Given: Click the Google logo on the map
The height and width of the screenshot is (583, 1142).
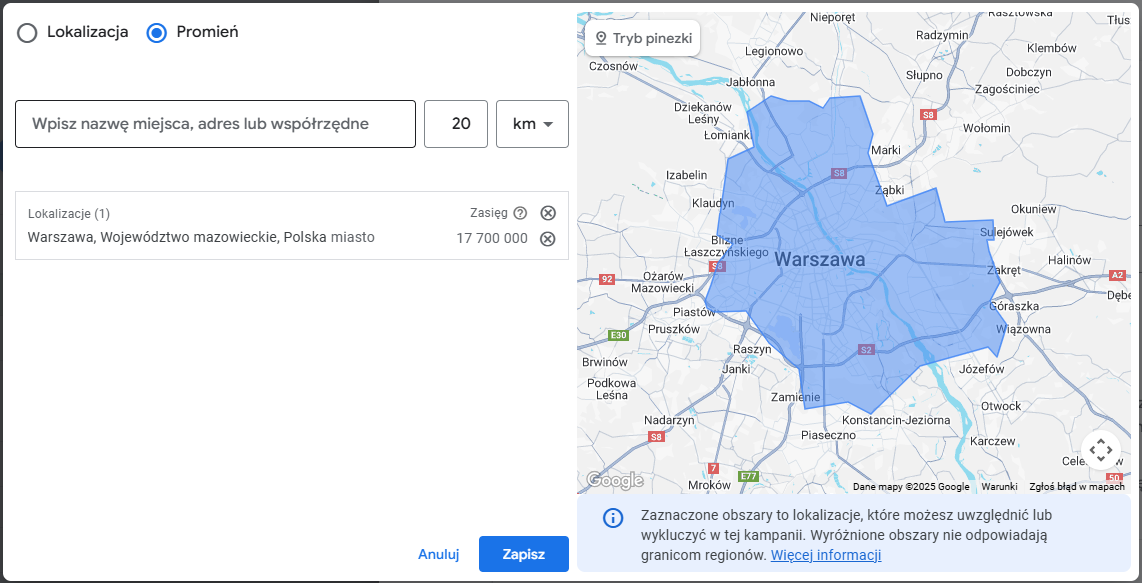Looking at the screenshot, I should pos(614,481).
